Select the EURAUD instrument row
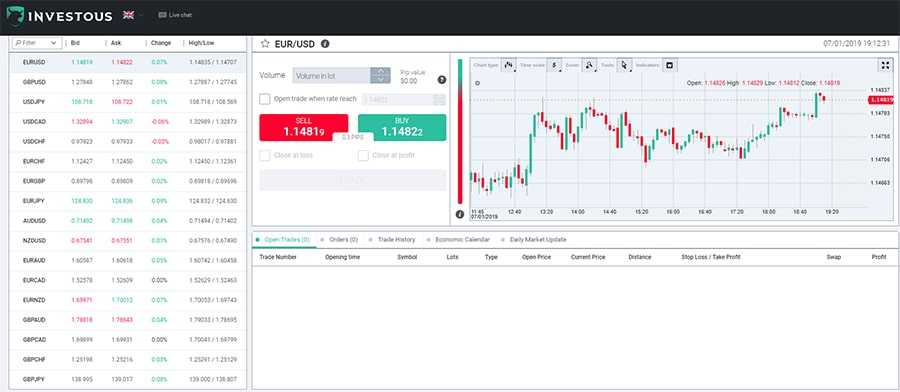The height and width of the screenshot is (392, 900). point(128,261)
